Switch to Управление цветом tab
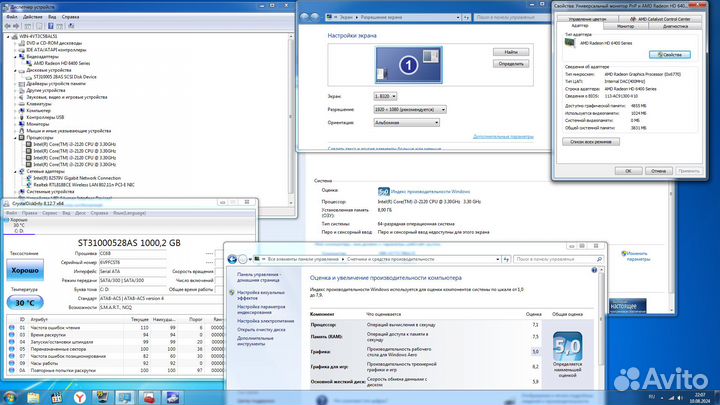 tap(587, 19)
